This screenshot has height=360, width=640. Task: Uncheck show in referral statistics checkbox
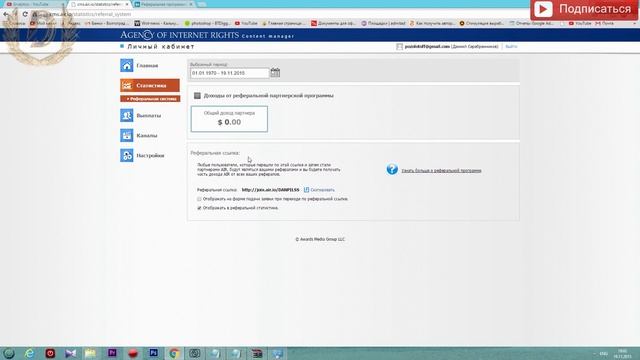(199, 208)
